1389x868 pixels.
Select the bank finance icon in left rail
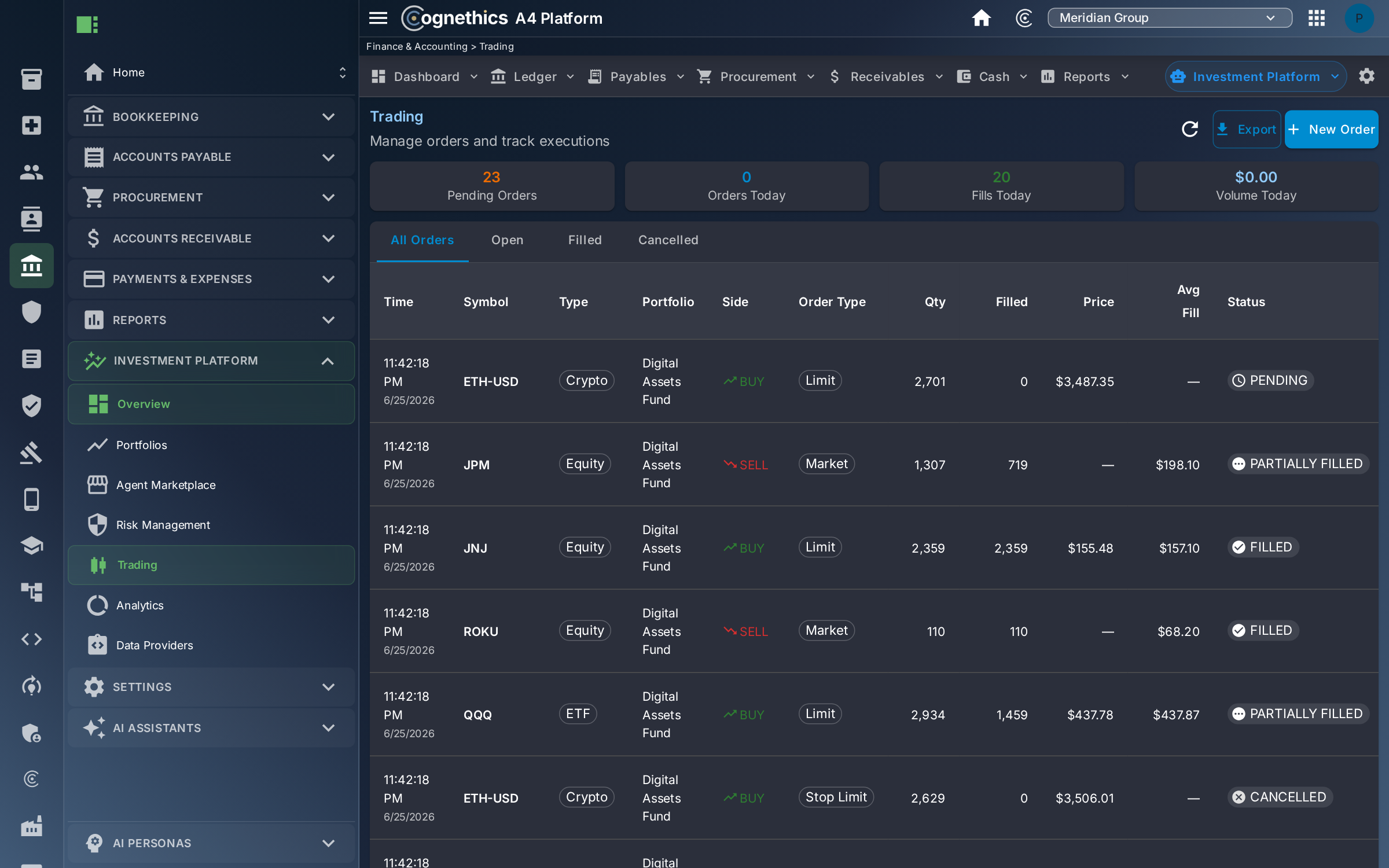click(31, 266)
